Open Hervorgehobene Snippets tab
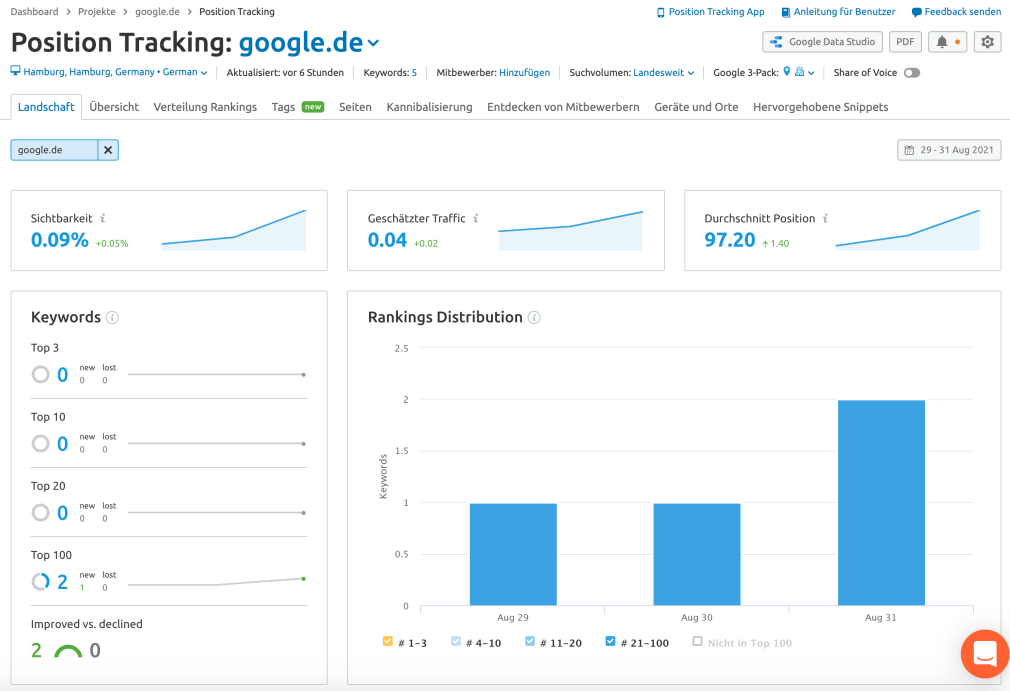 click(x=821, y=107)
